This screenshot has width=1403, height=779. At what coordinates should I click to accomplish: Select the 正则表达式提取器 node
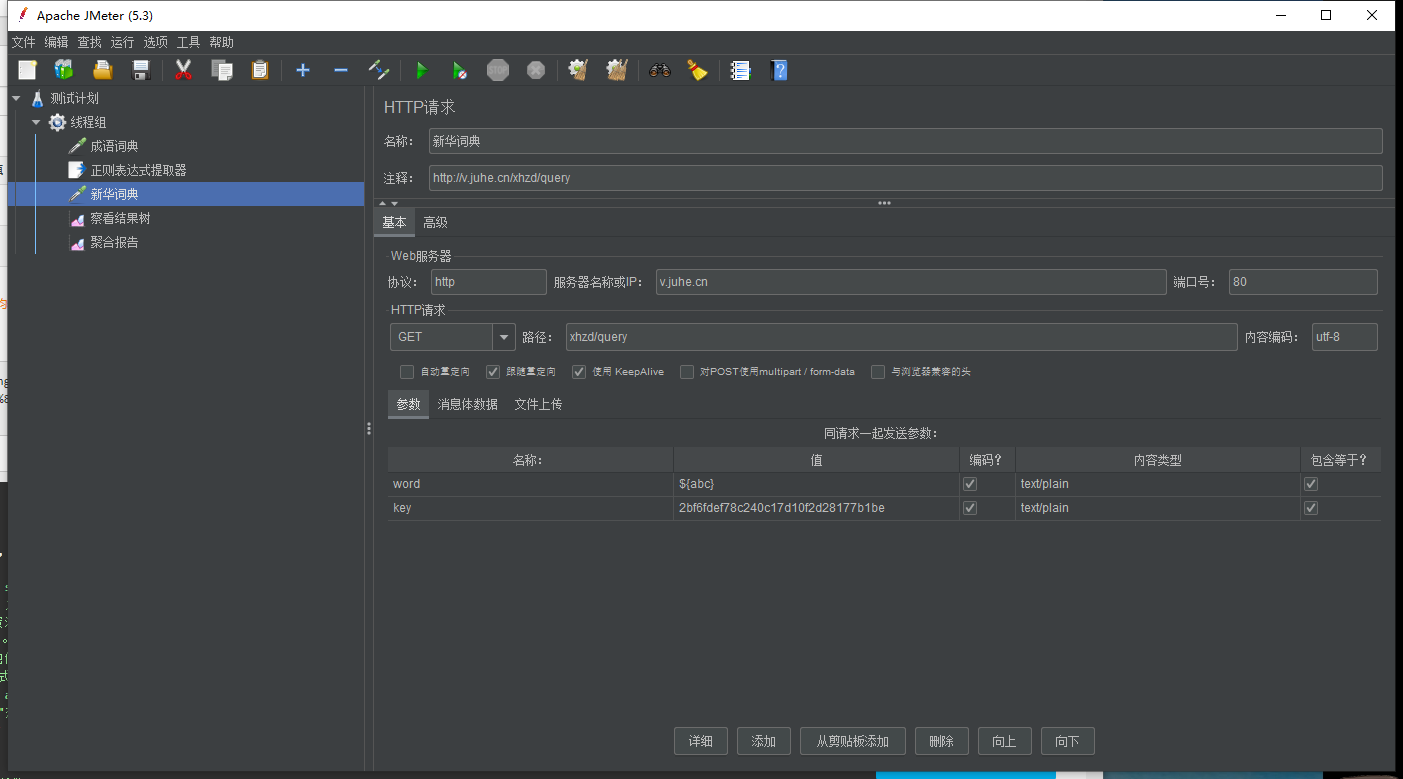click(x=138, y=170)
